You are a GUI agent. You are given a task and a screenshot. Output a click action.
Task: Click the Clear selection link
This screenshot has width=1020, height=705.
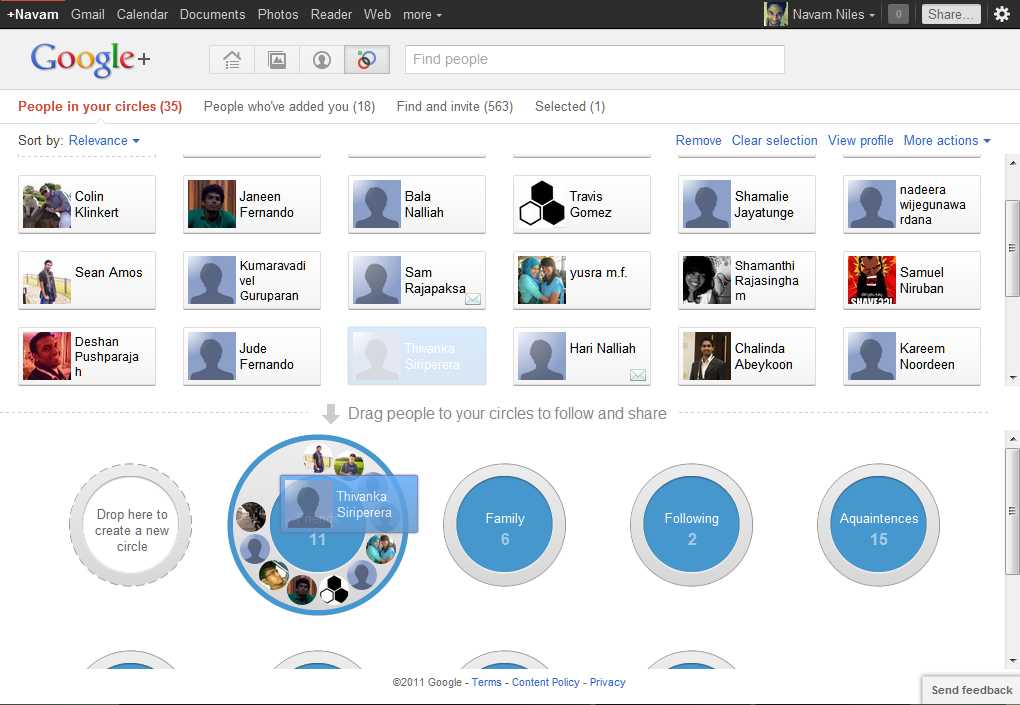coord(774,141)
